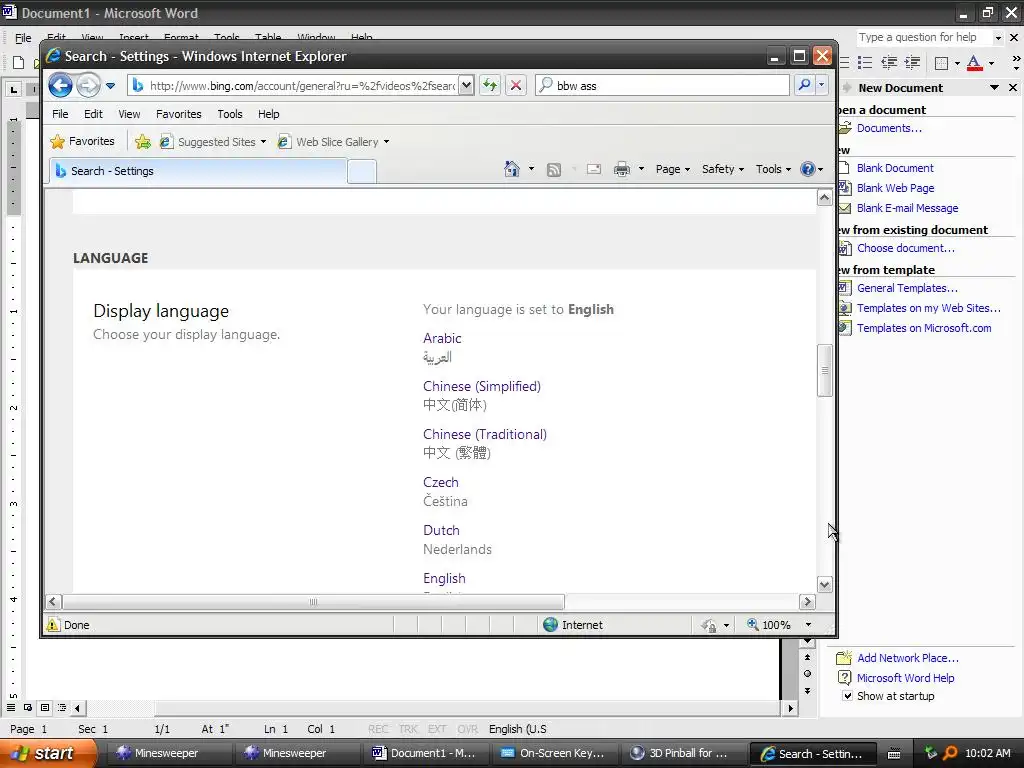Open New Document task pane dropdown
This screenshot has height=768, width=1024.
994,88
